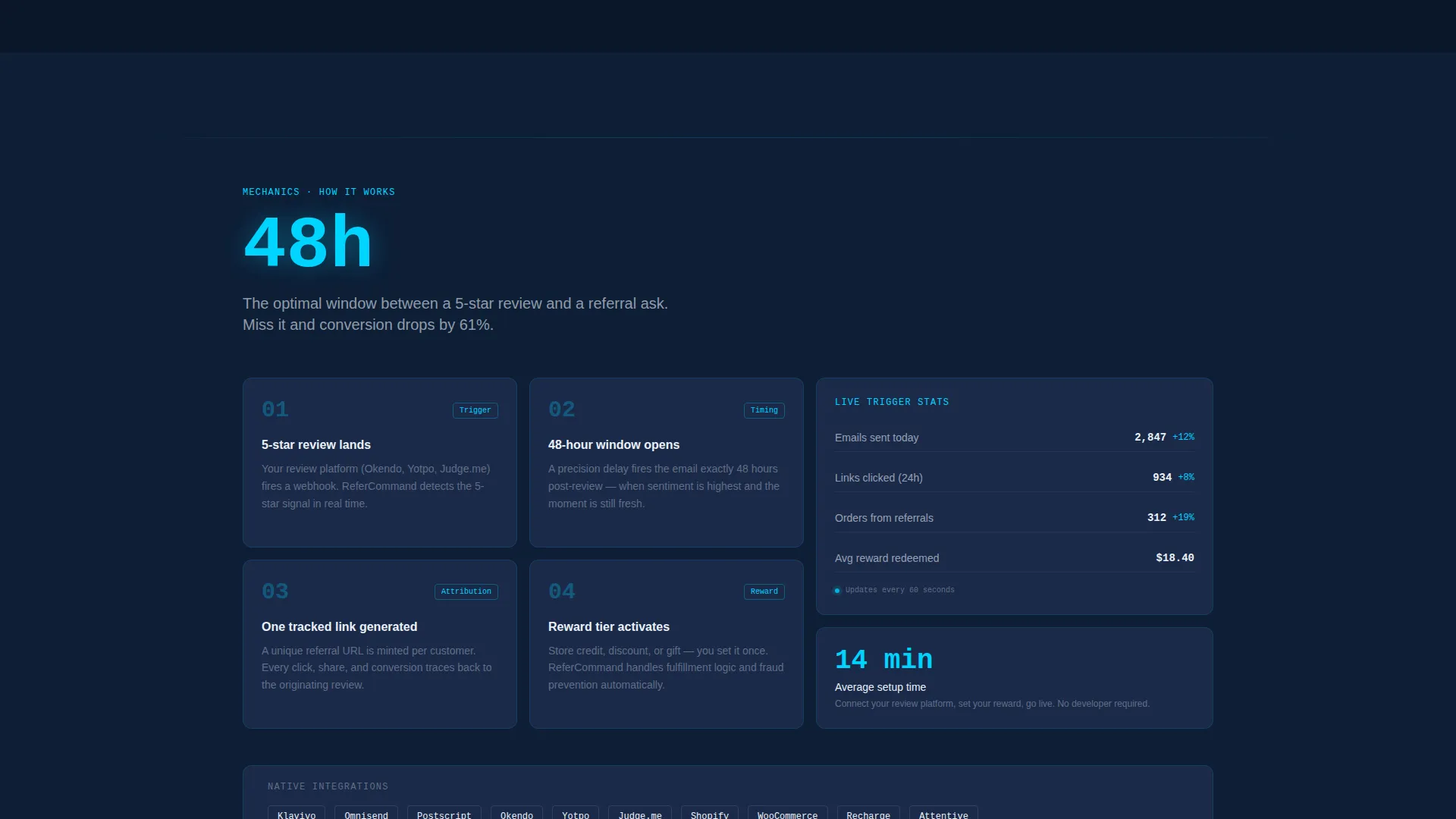Image resolution: width=1456 pixels, height=819 pixels.
Task: Click the Reward tag on card 04
Action: pyautogui.click(x=764, y=591)
